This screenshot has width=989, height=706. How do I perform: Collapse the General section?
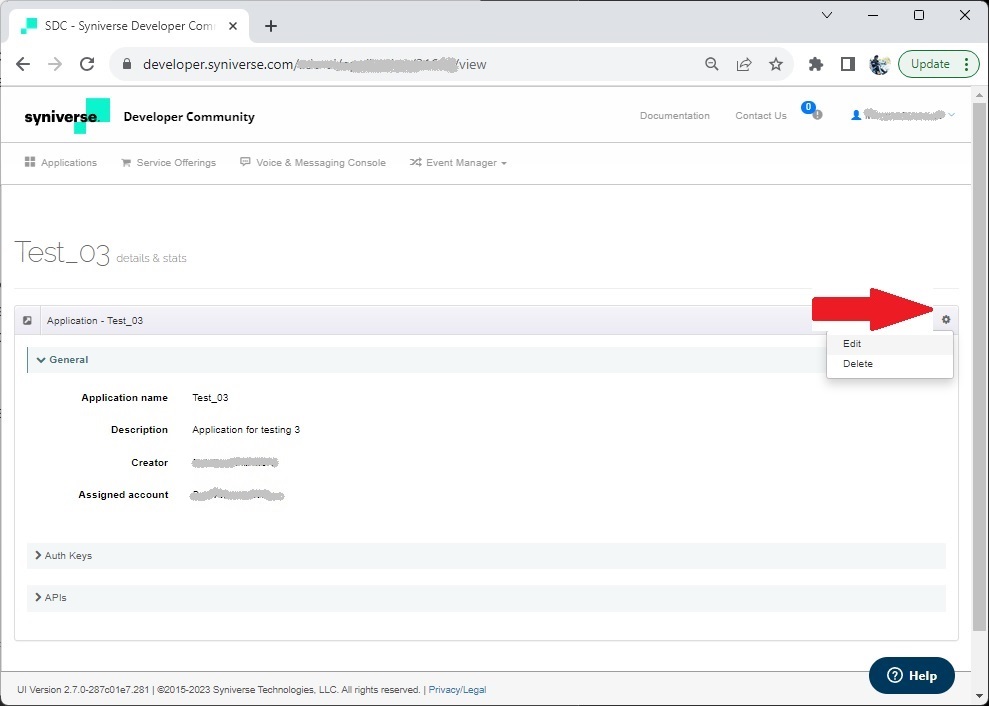pyautogui.click(x=63, y=360)
